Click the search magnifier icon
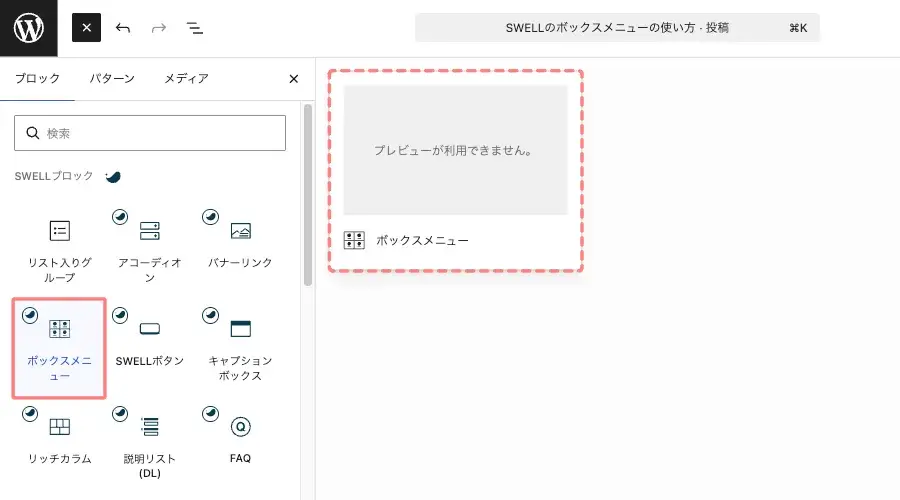Screen dimensions: 900x500 point(33,133)
